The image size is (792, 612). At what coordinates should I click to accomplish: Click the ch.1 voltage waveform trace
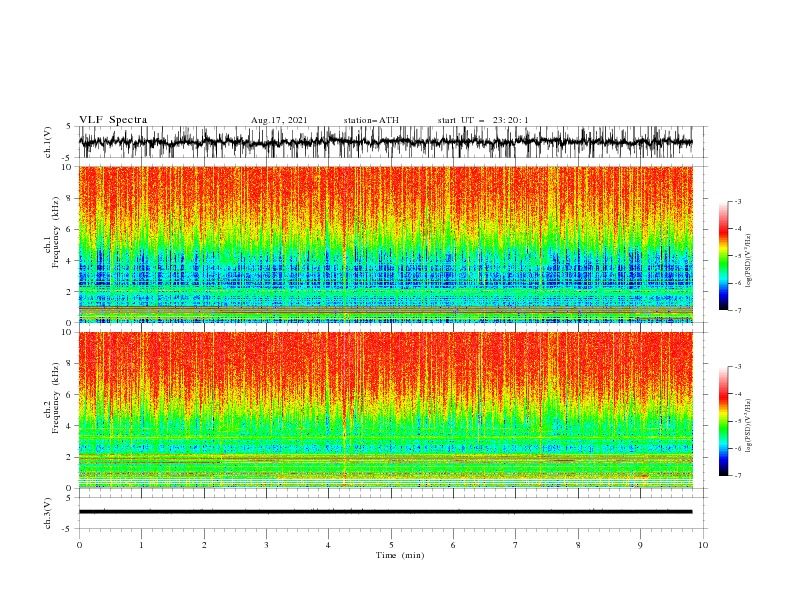[x=385, y=142]
